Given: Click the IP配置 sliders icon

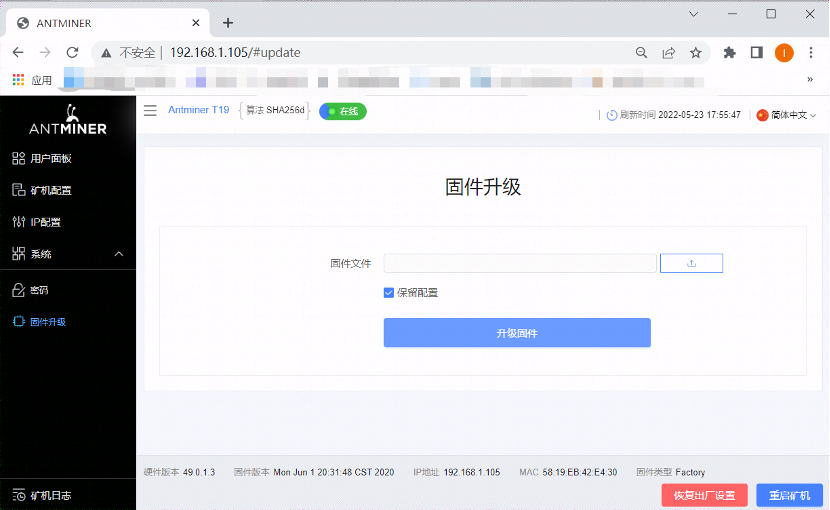Looking at the screenshot, I should click(x=19, y=222).
